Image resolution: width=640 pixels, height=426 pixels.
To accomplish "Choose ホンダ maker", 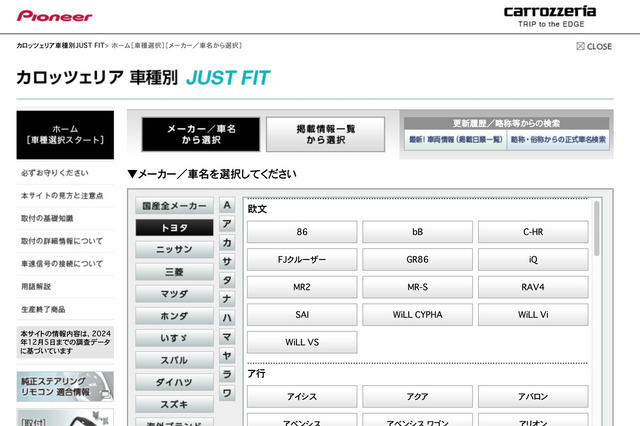I will (x=174, y=316).
